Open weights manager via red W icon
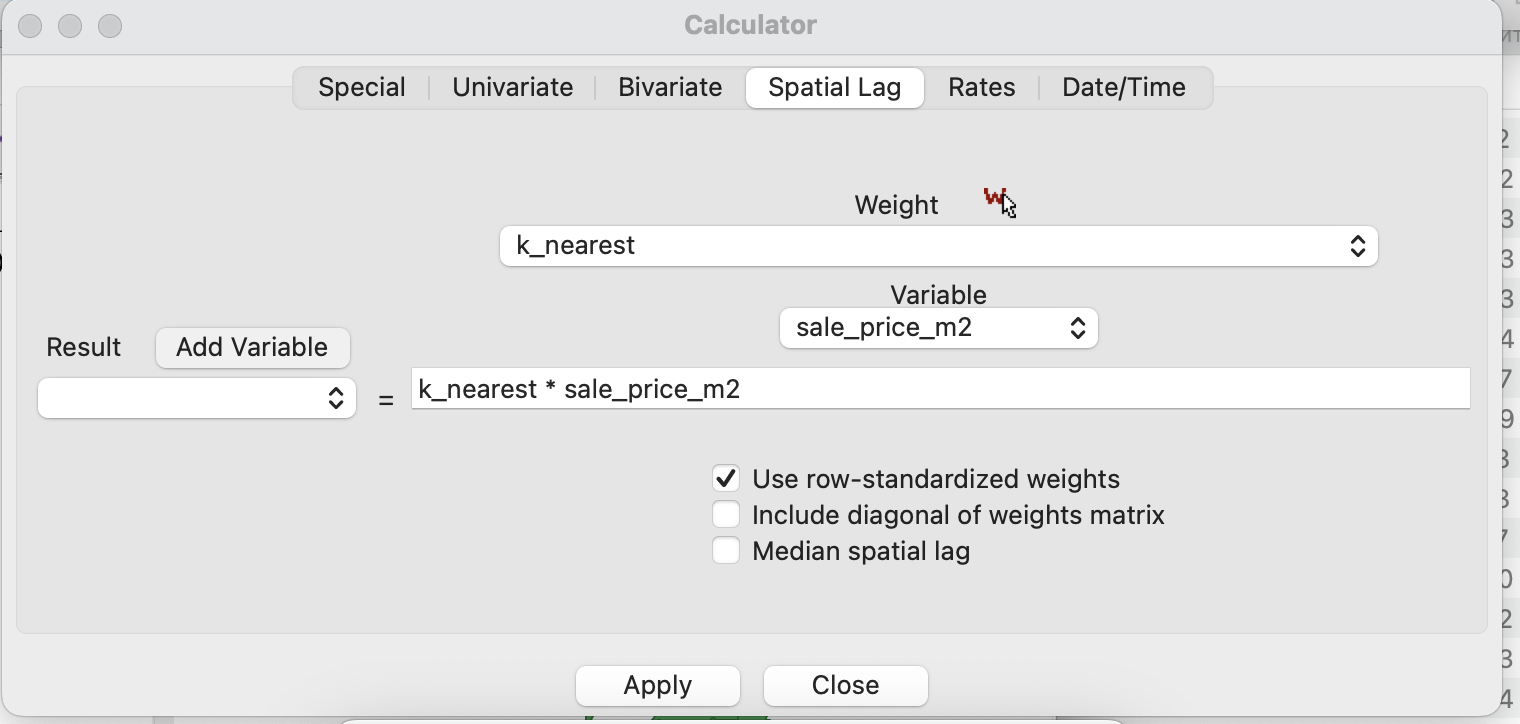 994,197
